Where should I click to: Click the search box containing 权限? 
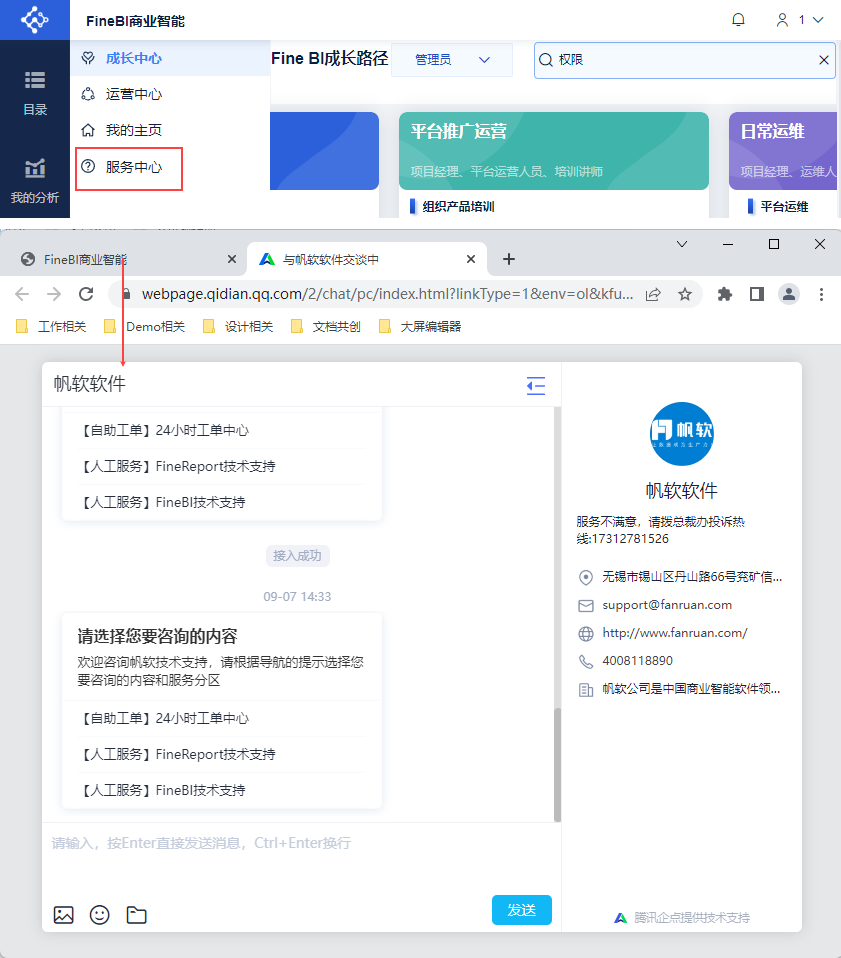[685, 60]
